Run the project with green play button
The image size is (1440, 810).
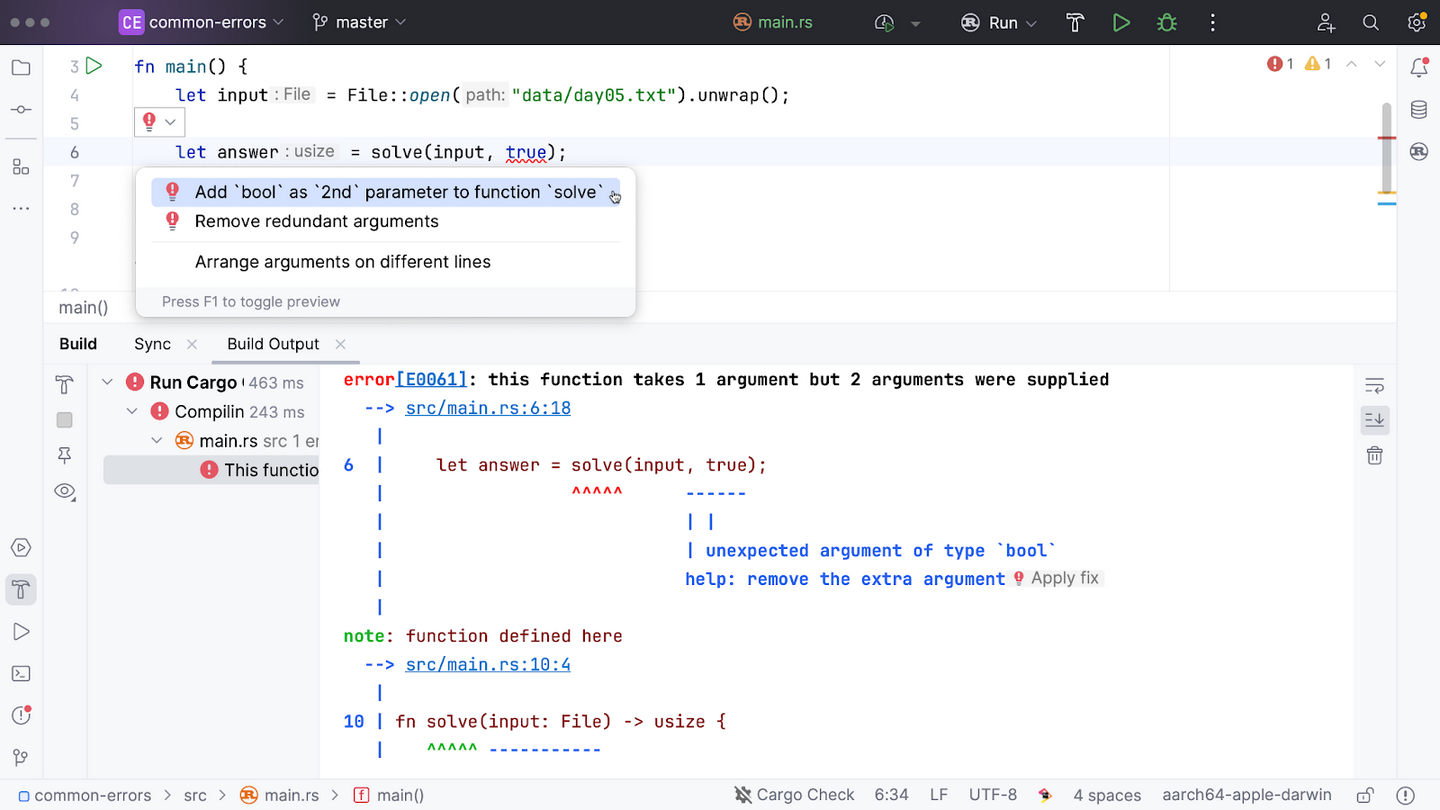[1121, 22]
